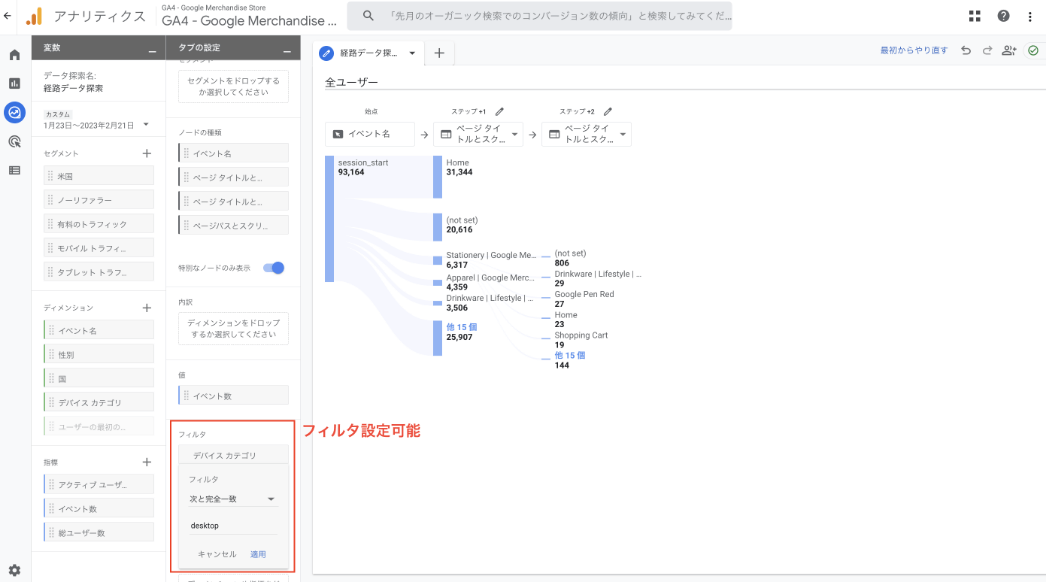
Task: Click the desktop filter value field
Action: (232, 526)
